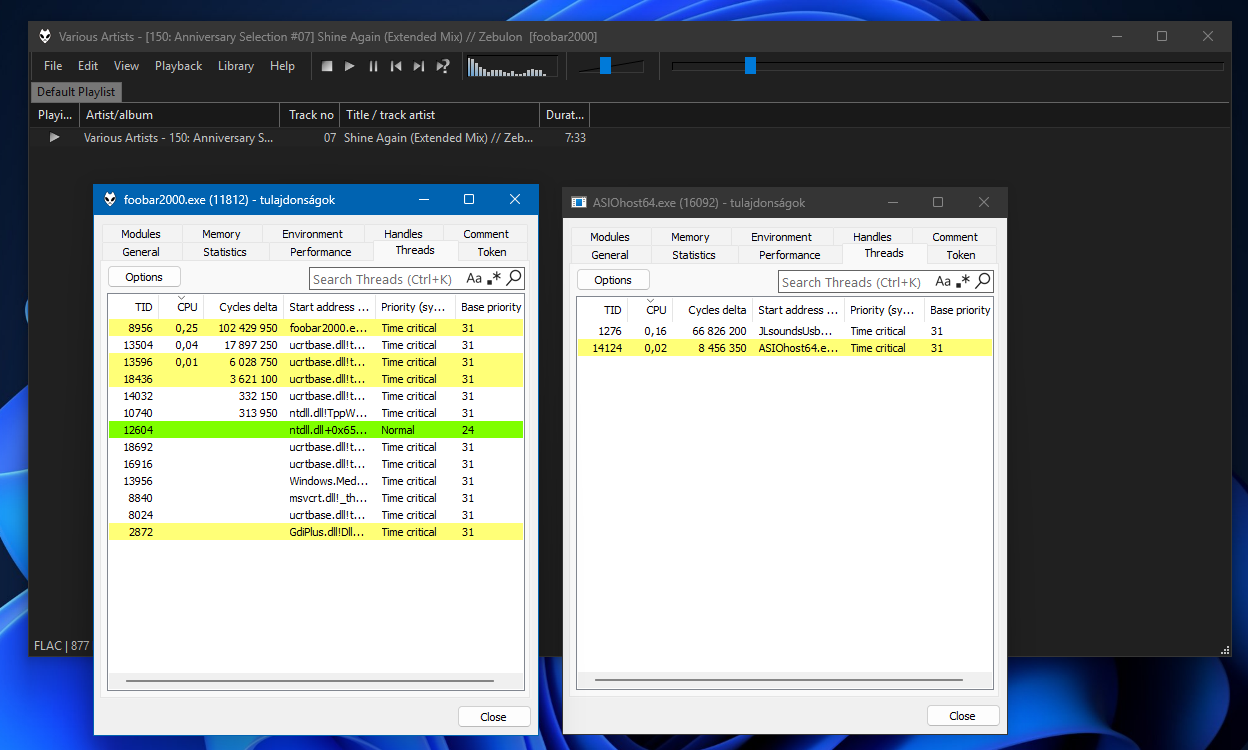Screen dimensions: 1248x750
Task: Click the spectrum visualization in toolbar
Action: tap(512, 66)
